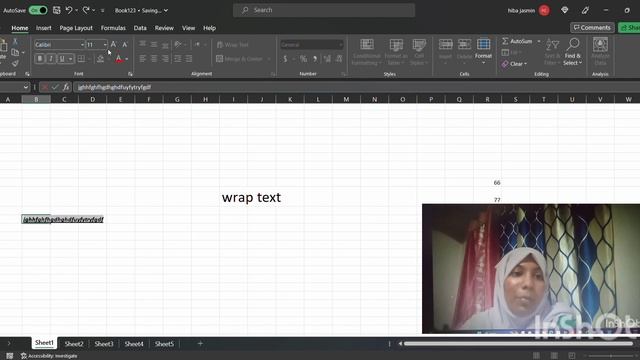Screen dimensions: 640x360
Task: Click the horizontal scrollbar thumb
Action: pyautogui.click(x=518, y=344)
